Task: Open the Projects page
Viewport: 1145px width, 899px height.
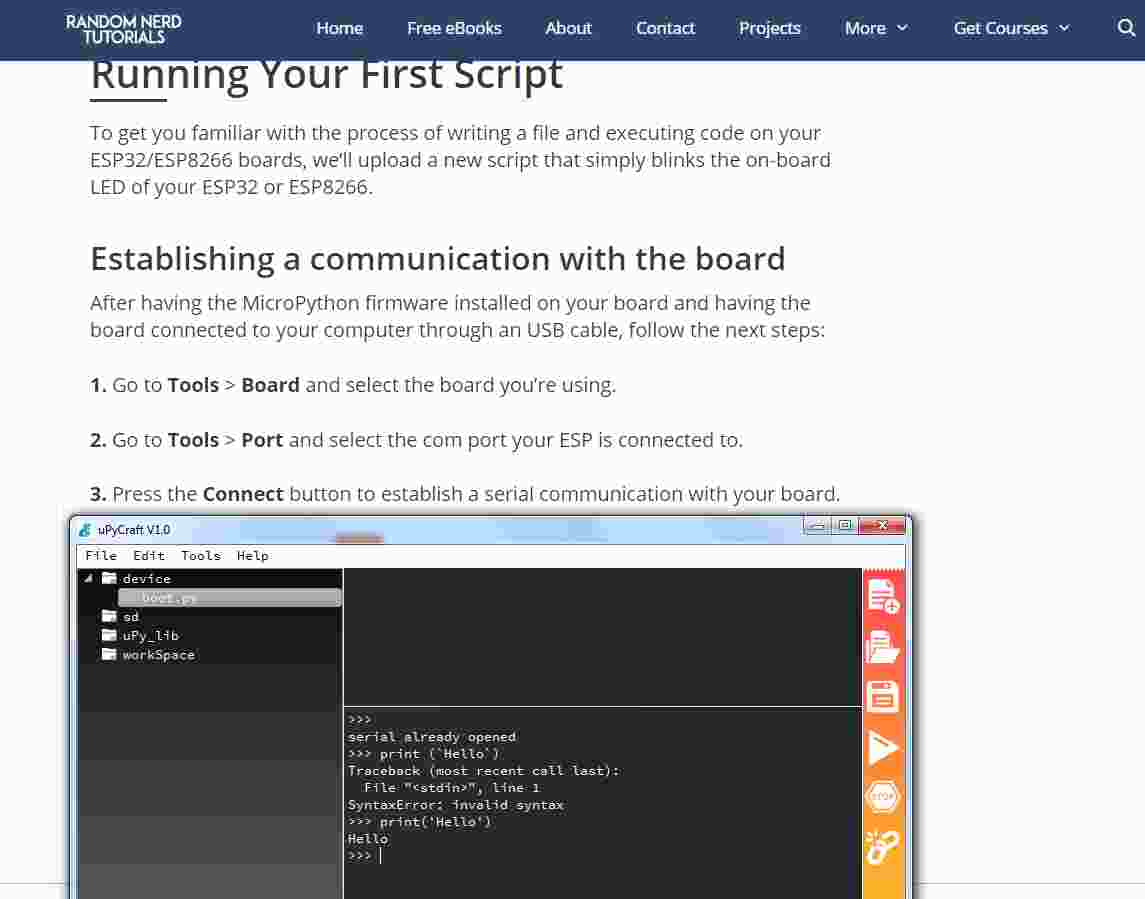Action: (x=770, y=28)
